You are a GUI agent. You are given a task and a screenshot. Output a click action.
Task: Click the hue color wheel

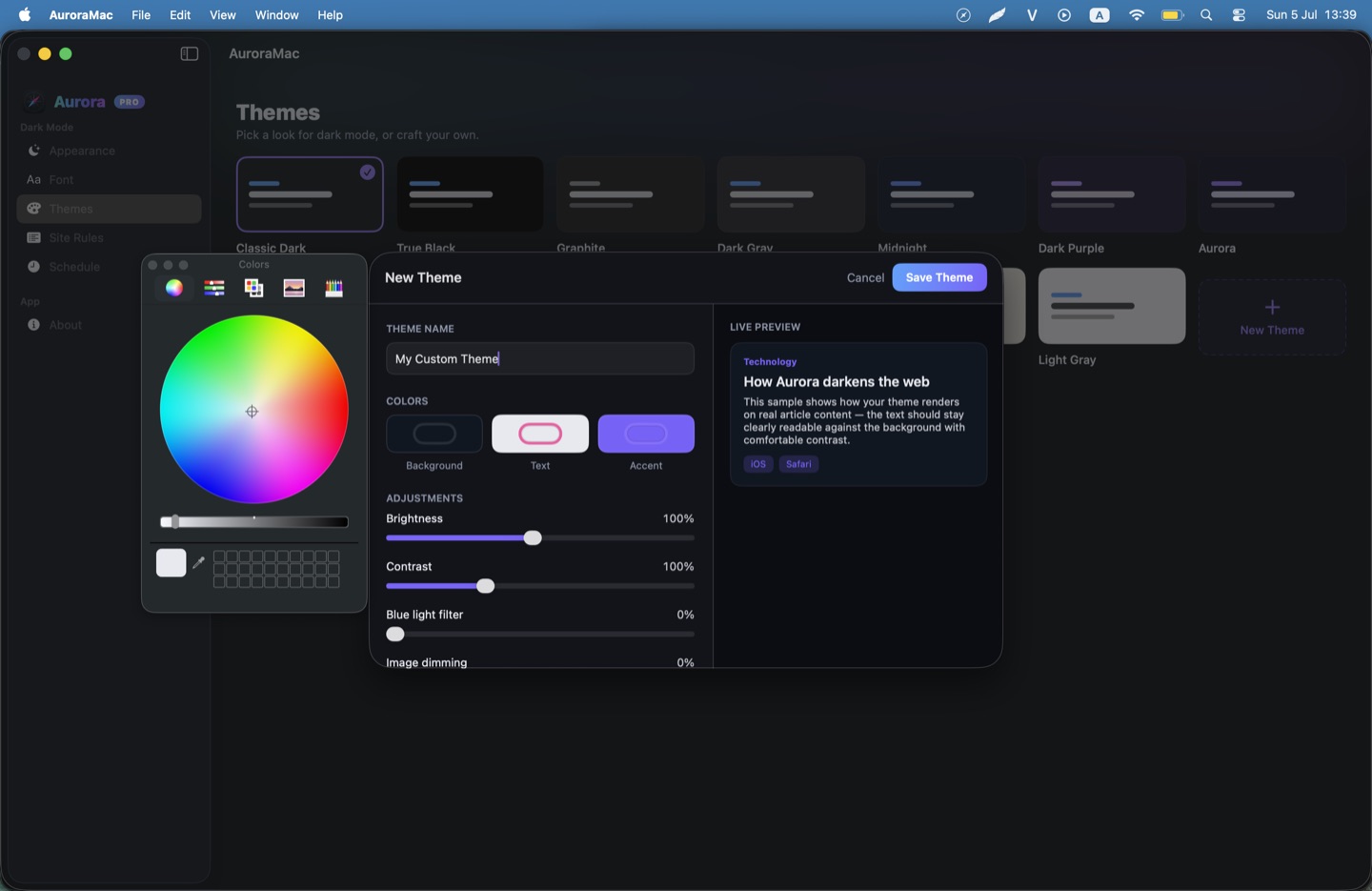pyautogui.click(x=253, y=410)
